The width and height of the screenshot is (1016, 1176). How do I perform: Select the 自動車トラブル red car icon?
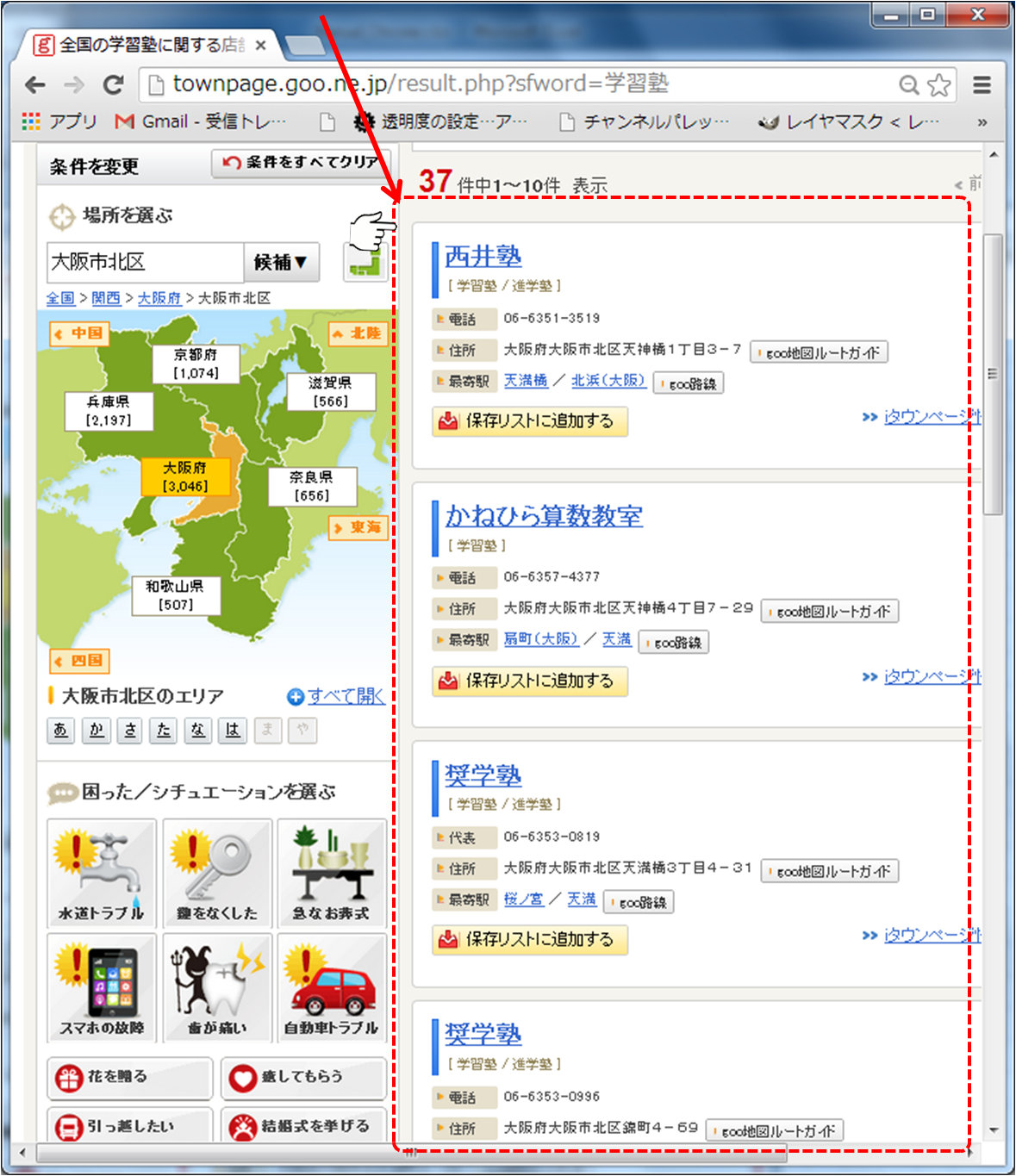[x=331, y=986]
